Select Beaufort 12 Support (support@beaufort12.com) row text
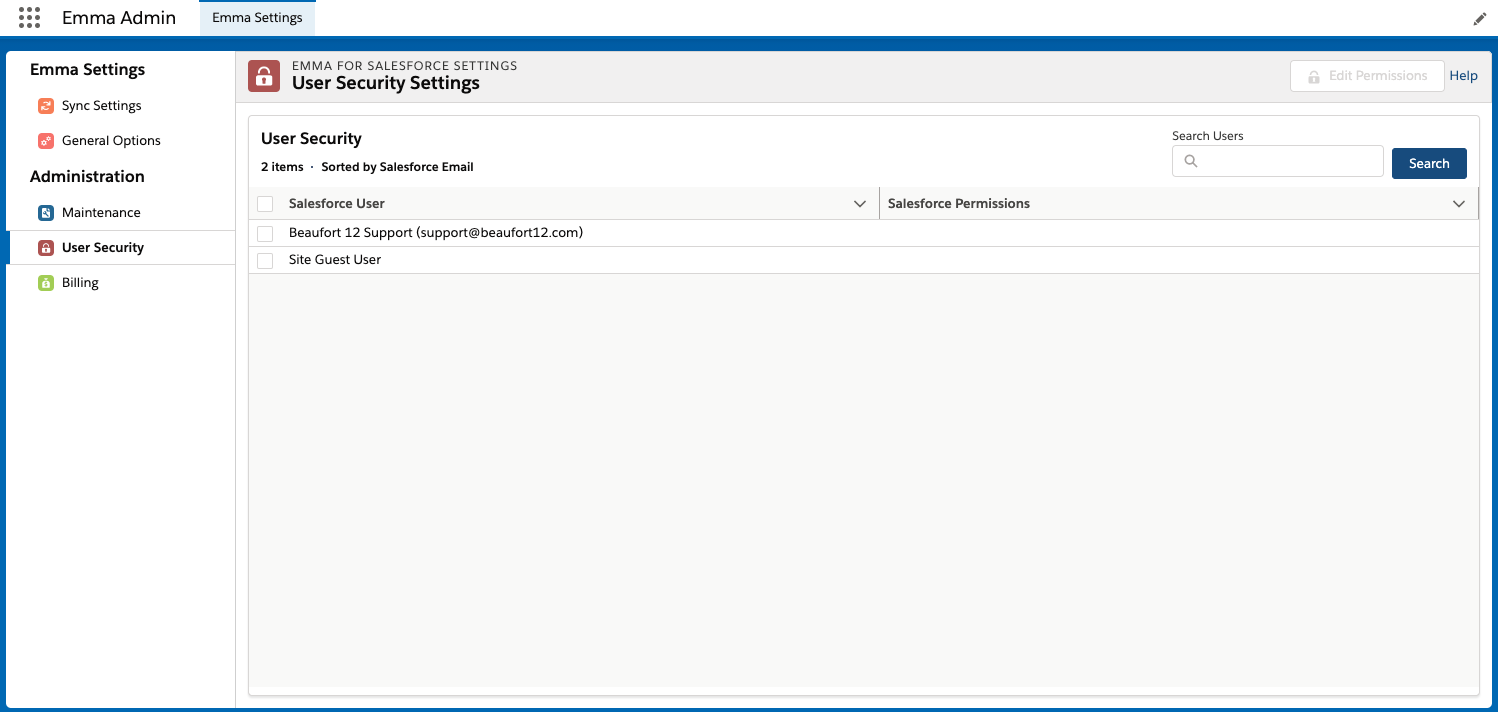The image size is (1498, 712). [436, 233]
